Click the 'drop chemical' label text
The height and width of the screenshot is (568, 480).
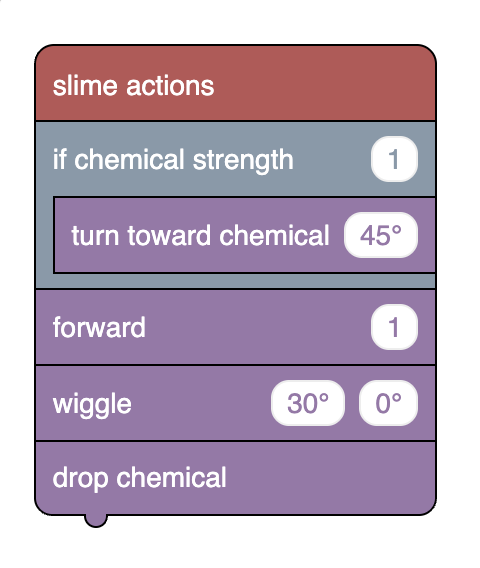coord(139,479)
